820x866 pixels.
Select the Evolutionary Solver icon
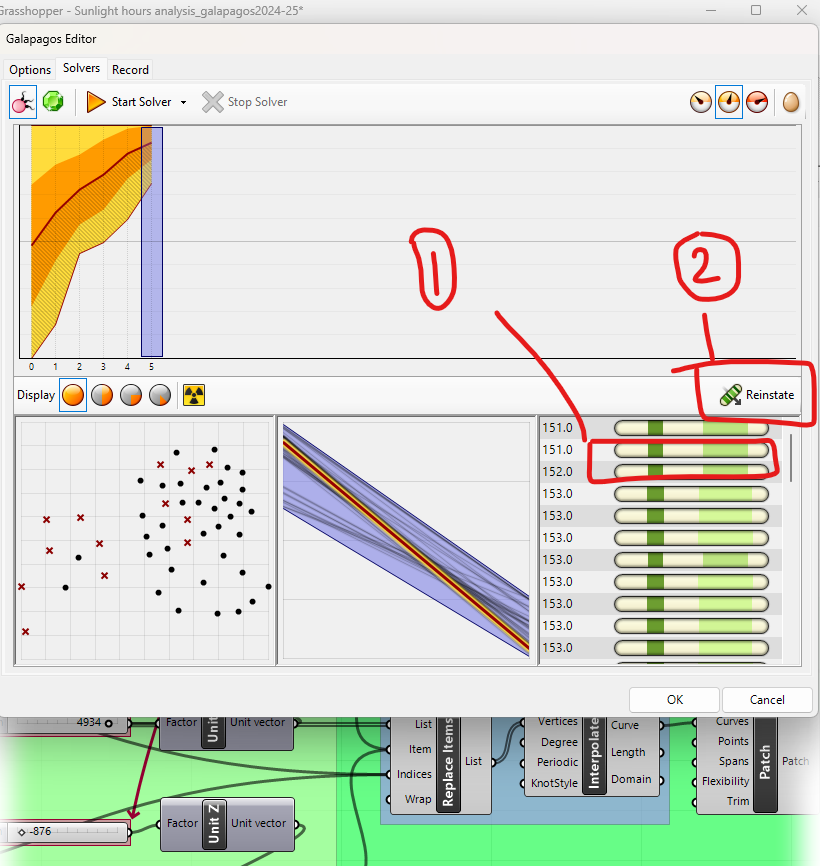pyautogui.click(x=23, y=102)
